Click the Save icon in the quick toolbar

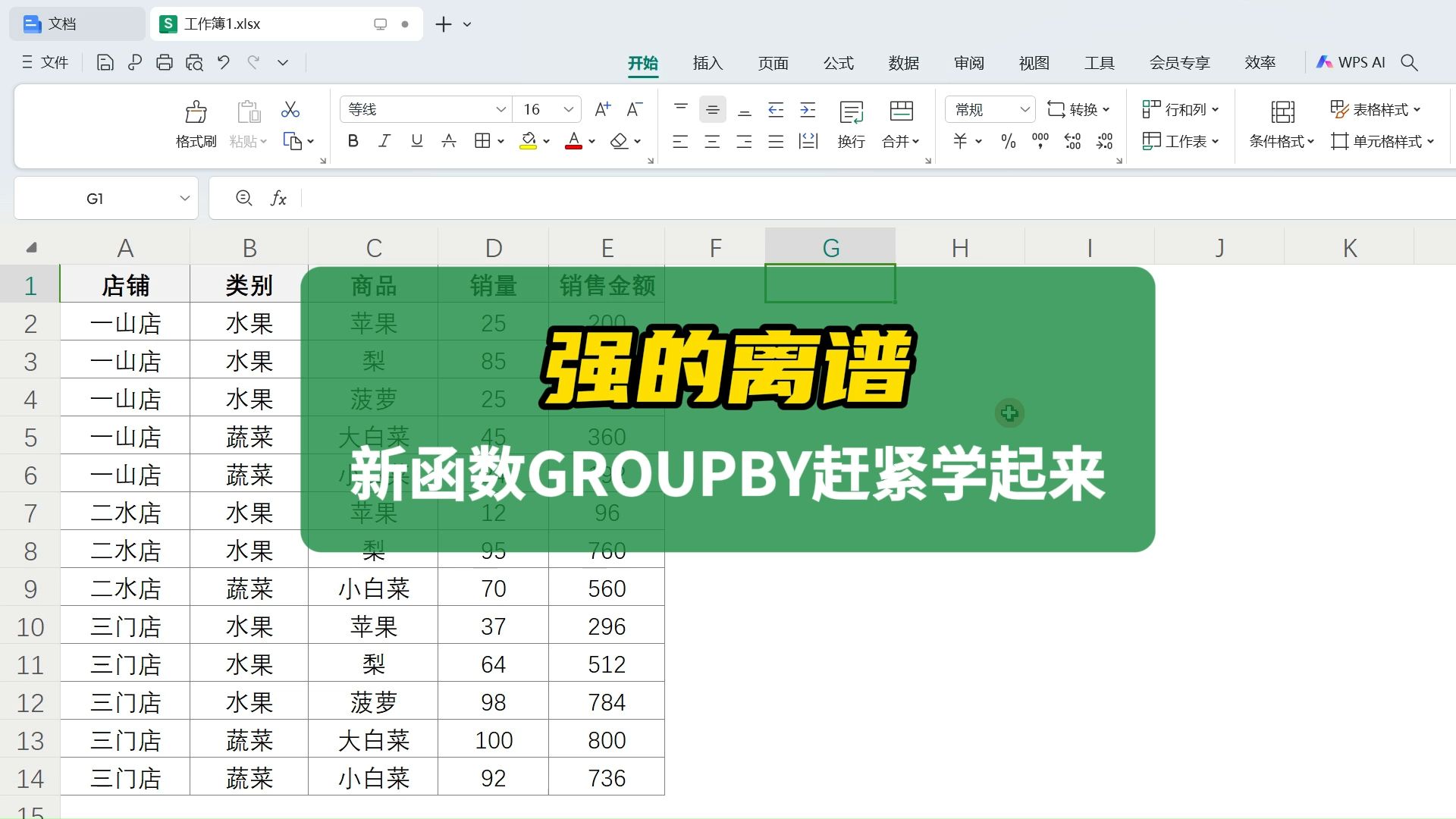(x=105, y=63)
